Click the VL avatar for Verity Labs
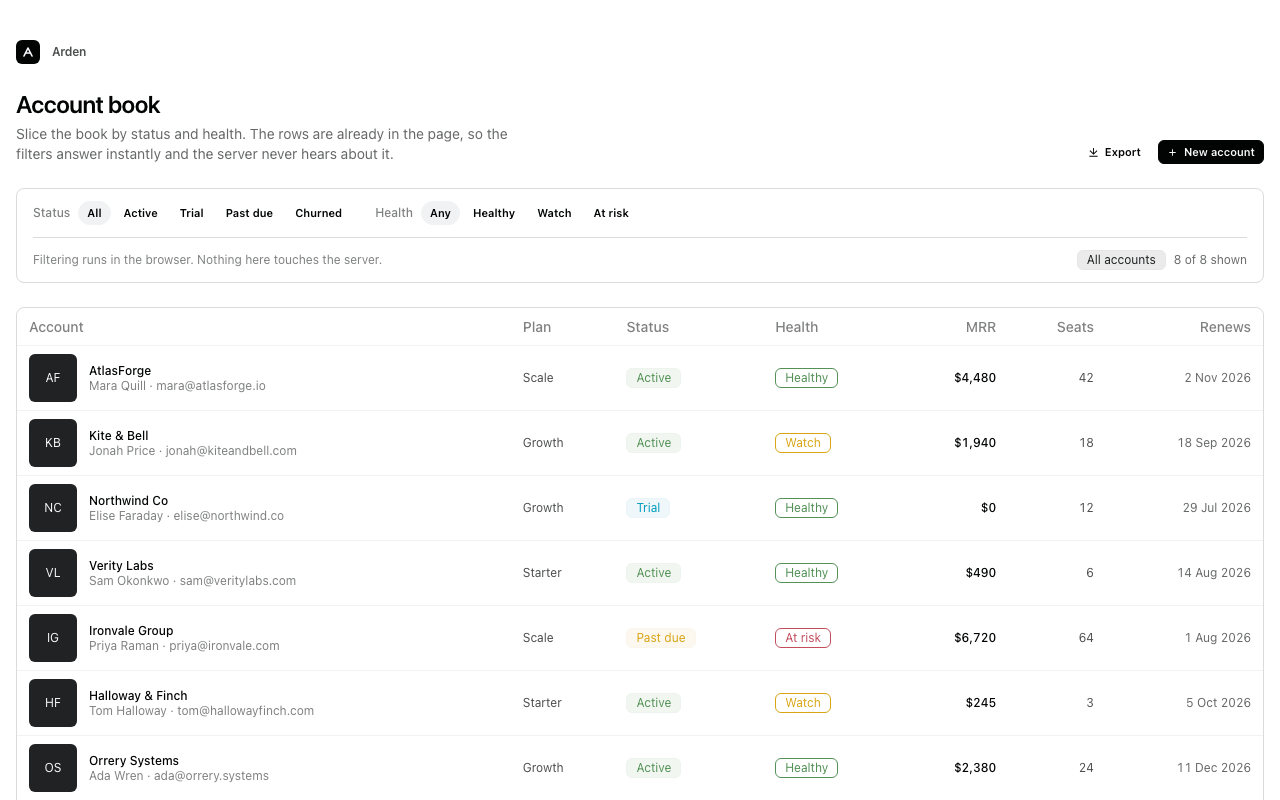Viewport: 1280px width, 800px height. (x=53, y=573)
